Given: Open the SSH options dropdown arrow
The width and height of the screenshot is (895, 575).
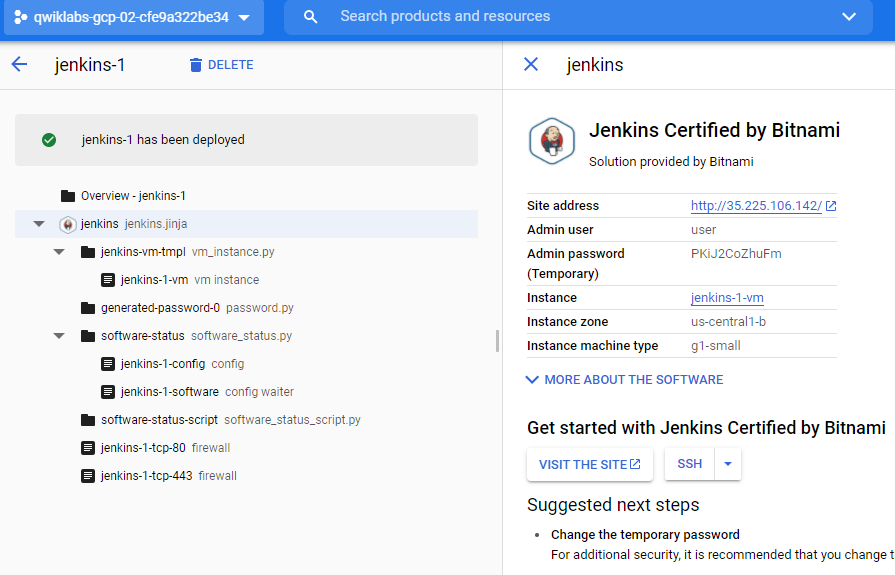Looking at the screenshot, I should (x=728, y=464).
